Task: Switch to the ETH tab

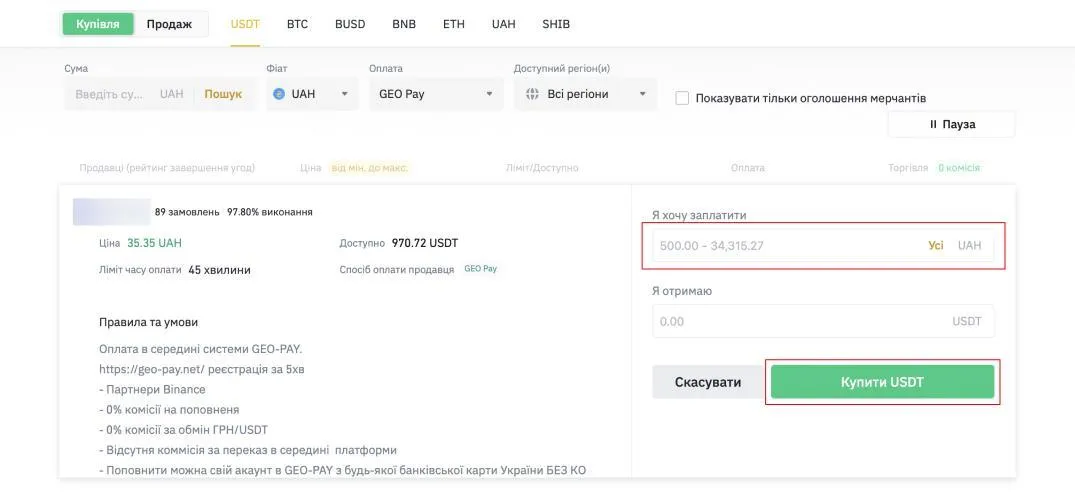Action: point(454,24)
